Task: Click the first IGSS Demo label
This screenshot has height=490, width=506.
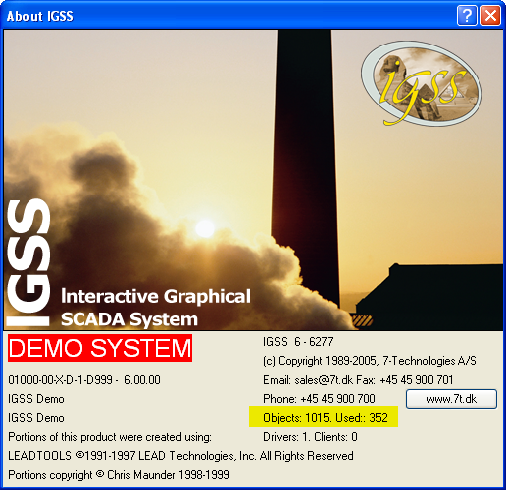Action: tap(36, 399)
